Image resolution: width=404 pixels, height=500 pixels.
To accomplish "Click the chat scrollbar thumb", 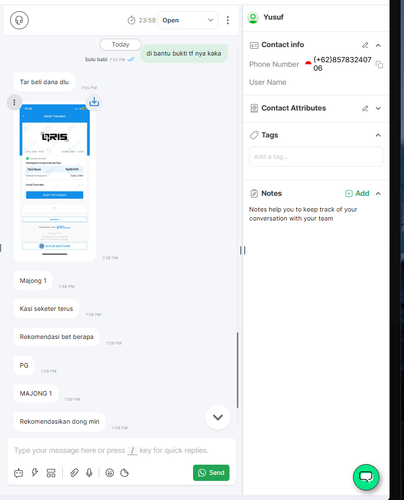I will point(237,370).
